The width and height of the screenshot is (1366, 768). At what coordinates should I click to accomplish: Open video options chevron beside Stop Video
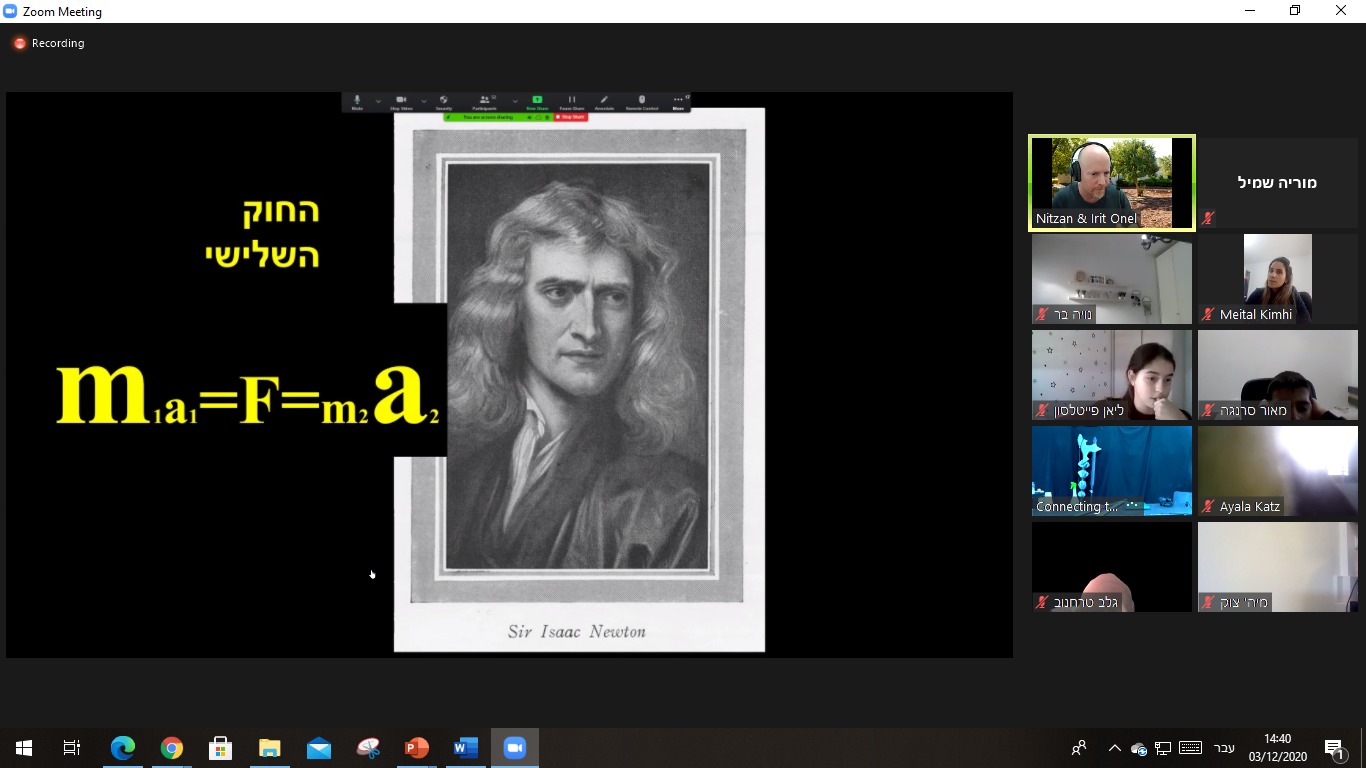pyautogui.click(x=424, y=101)
